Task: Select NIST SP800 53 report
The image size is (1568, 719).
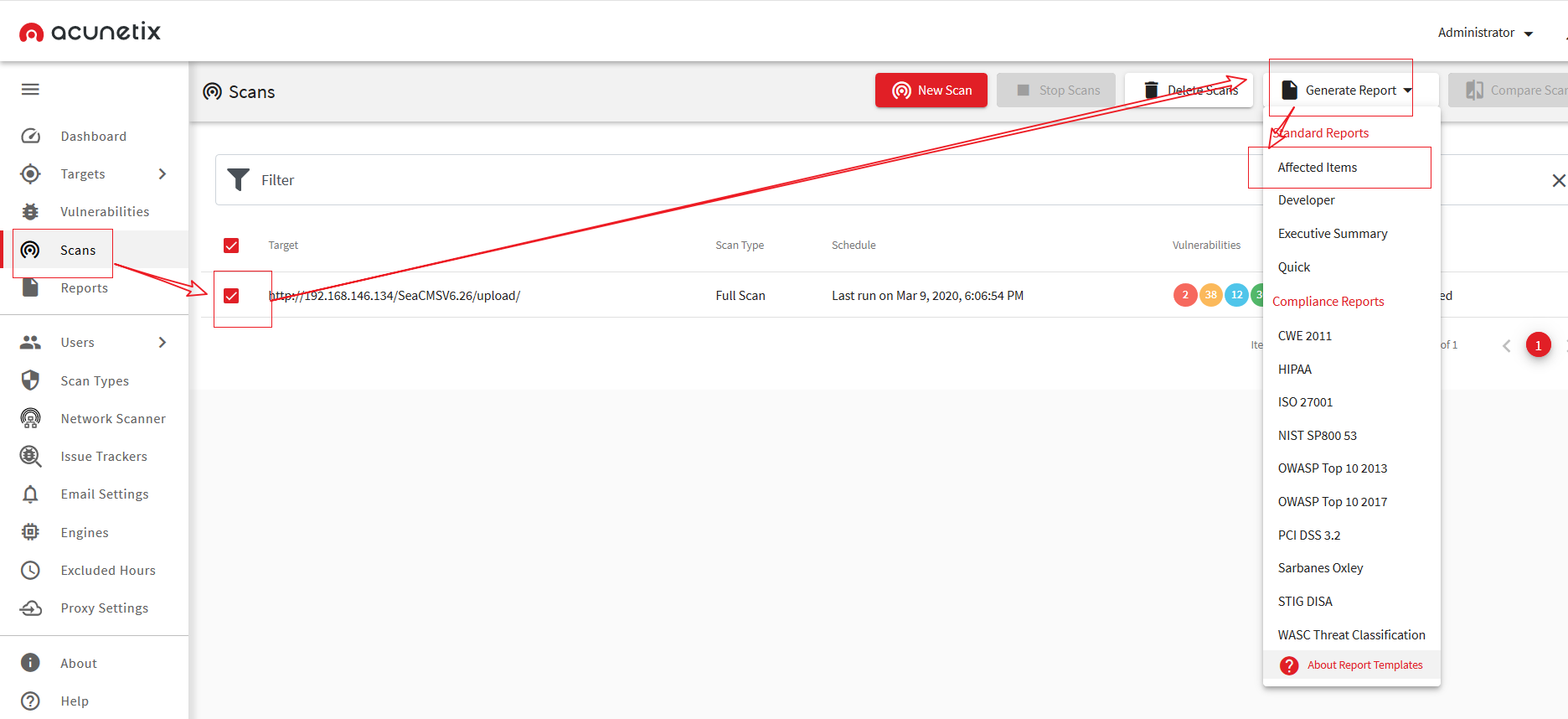Action: [1317, 436]
